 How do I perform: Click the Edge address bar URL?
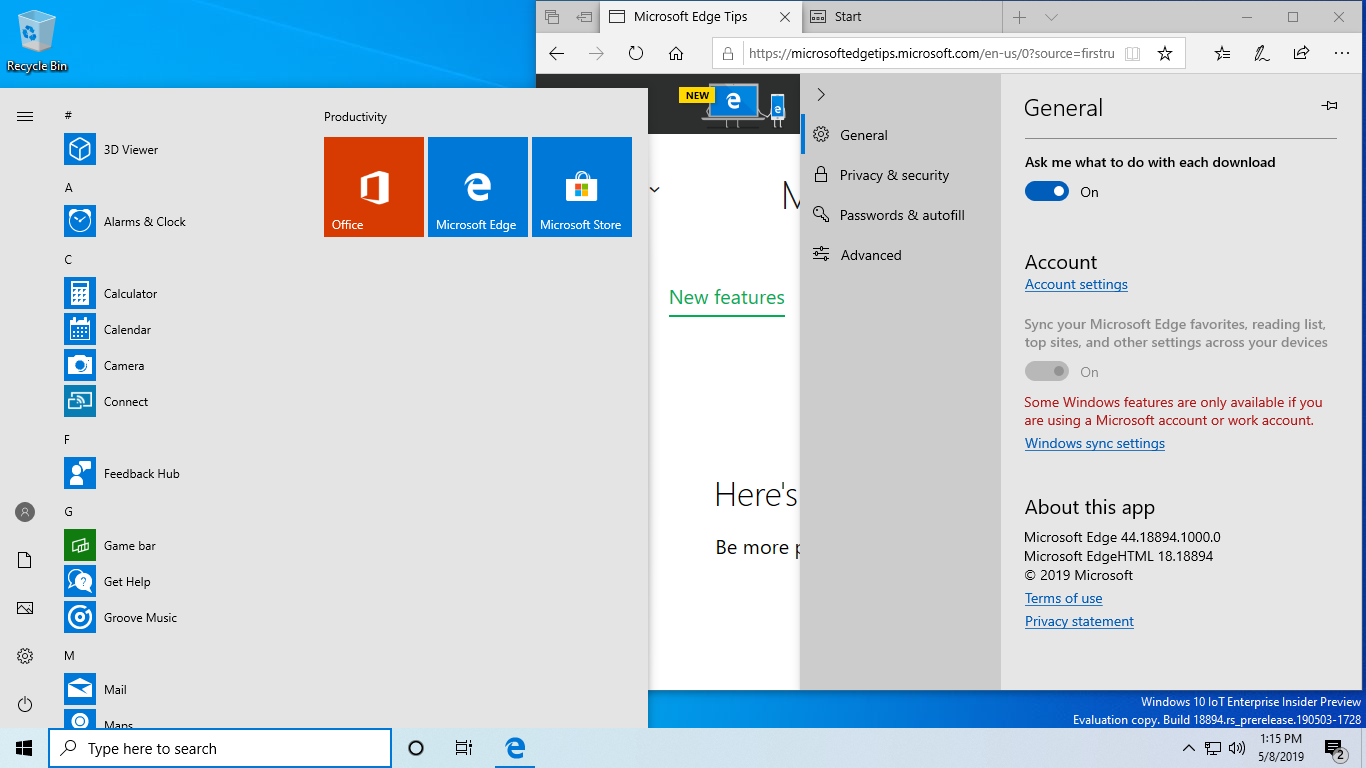click(x=931, y=54)
